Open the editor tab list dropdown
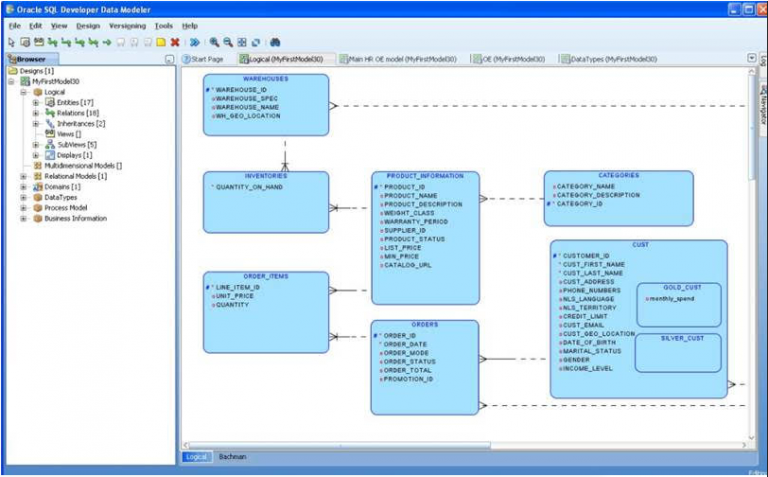The height and width of the screenshot is (477, 768). (751, 59)
